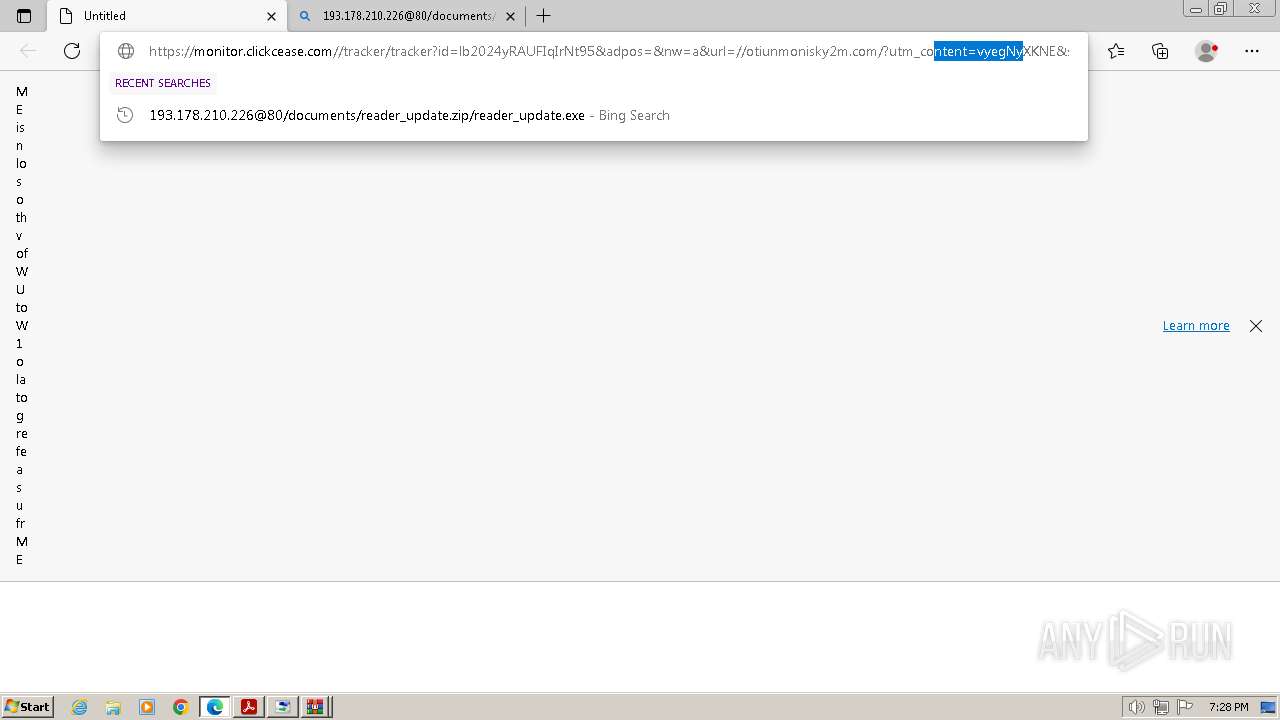This screenshot has height=720, width=1280.
Task: Open Action Center flag tray icon
Action: [1185, 707]
